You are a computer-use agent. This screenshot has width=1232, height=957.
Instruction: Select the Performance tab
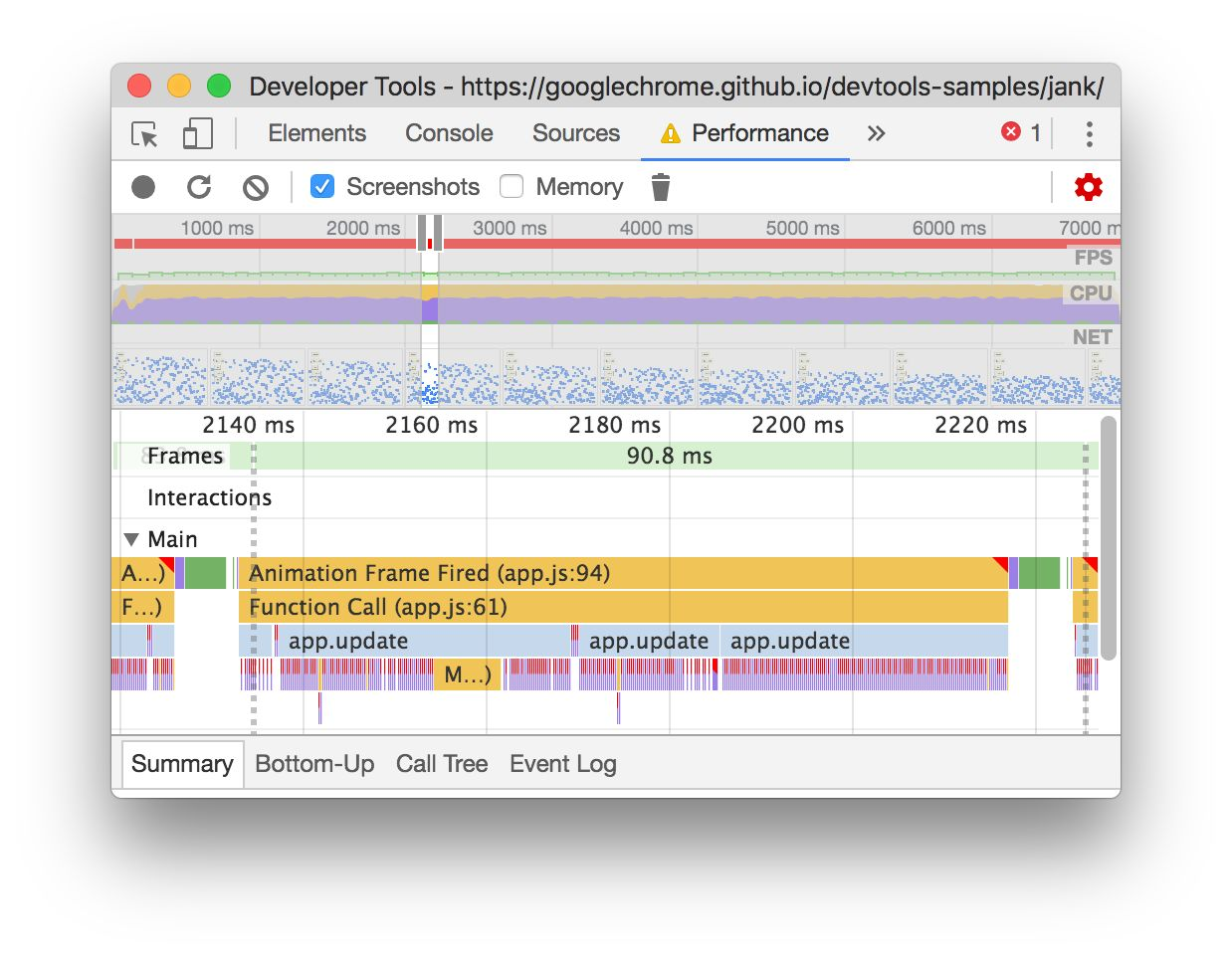pos(745,133)
